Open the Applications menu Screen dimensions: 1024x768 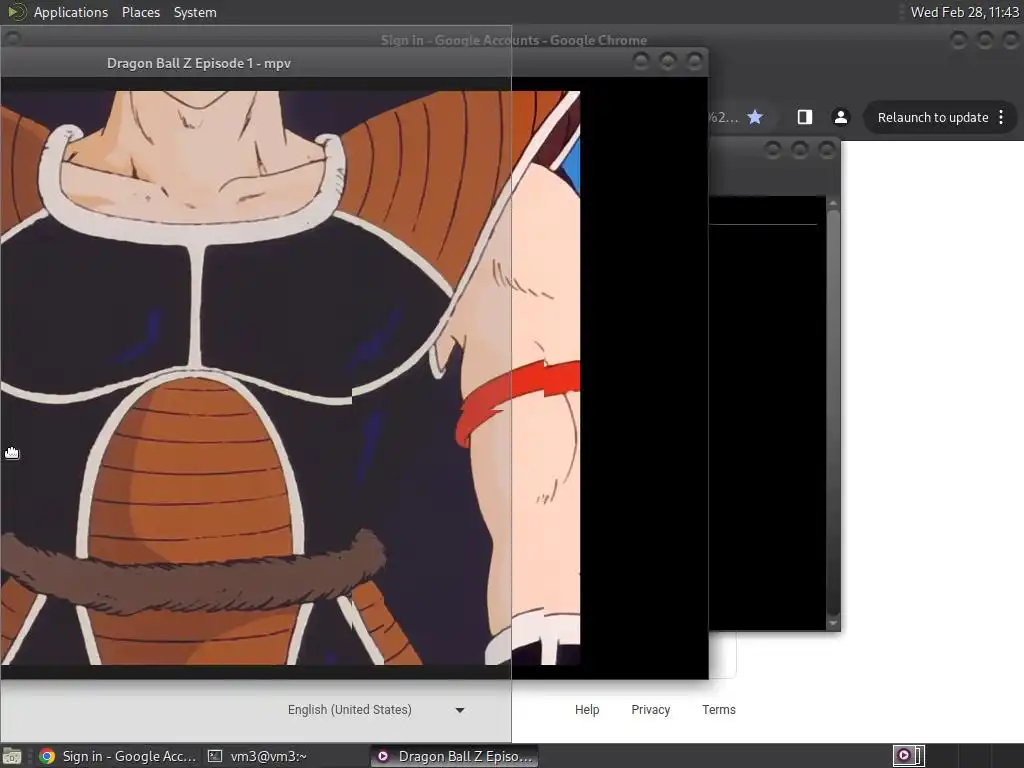71,12
